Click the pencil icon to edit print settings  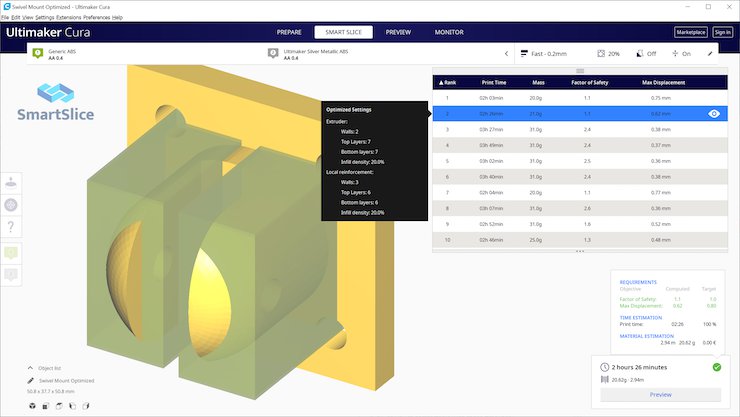pyautogui.click(x=710, y=54)
